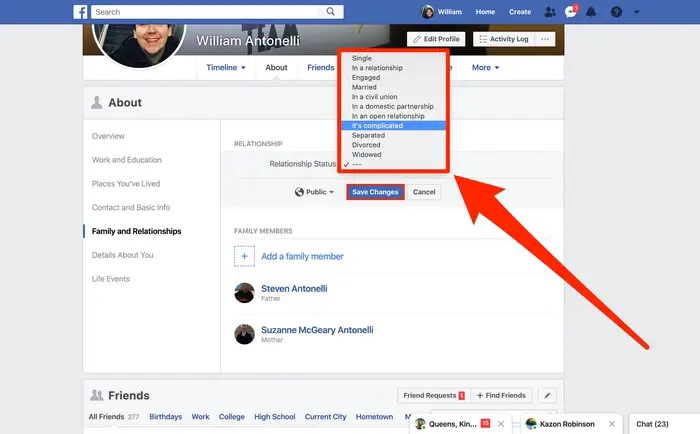This screenshot has height=434, width=700.
Task: Click the search magnifier icon
Action: coord(330,12)
